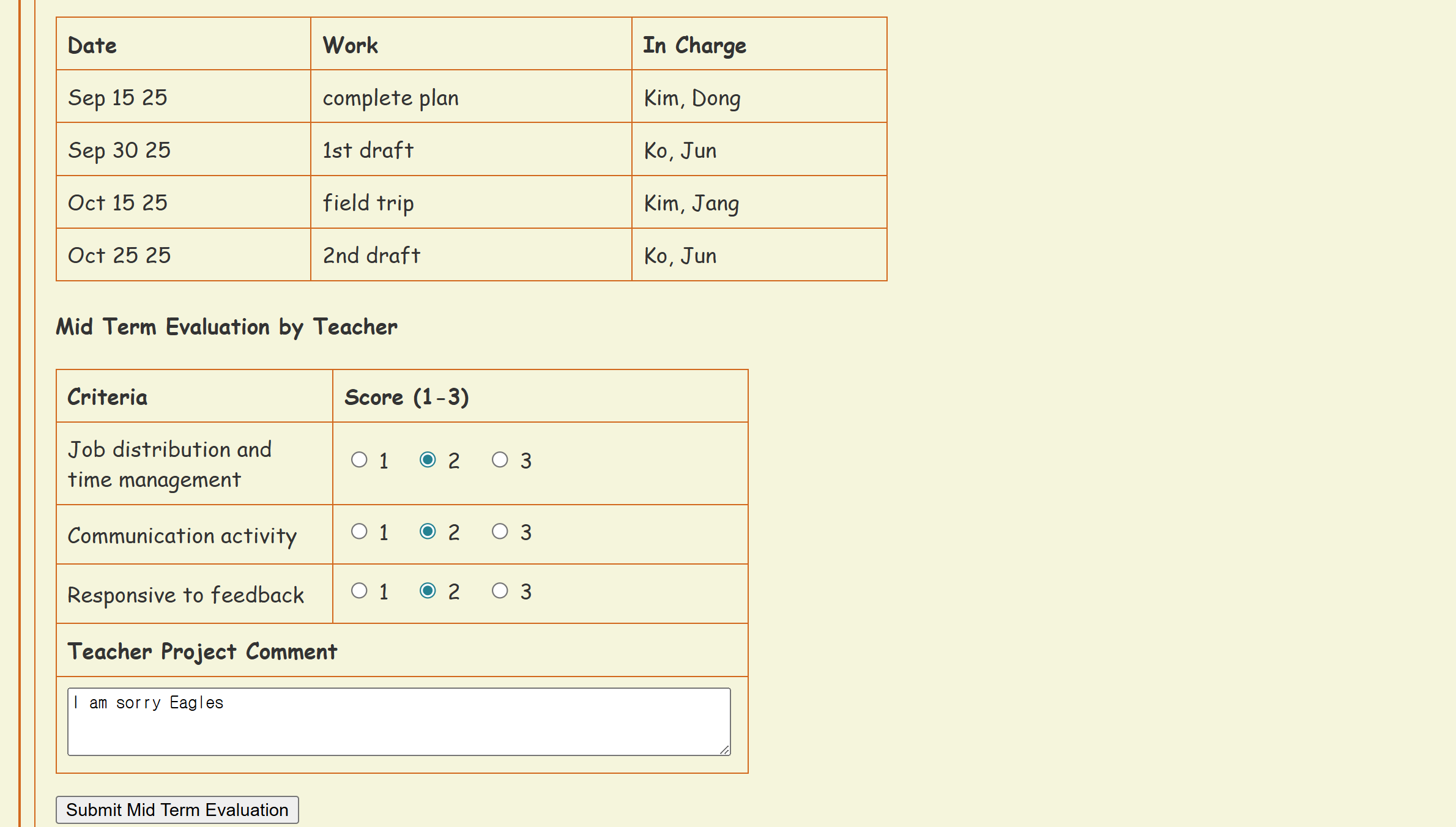
Task: Pick score 3 for Responsive to feedback
Action: 500,591
